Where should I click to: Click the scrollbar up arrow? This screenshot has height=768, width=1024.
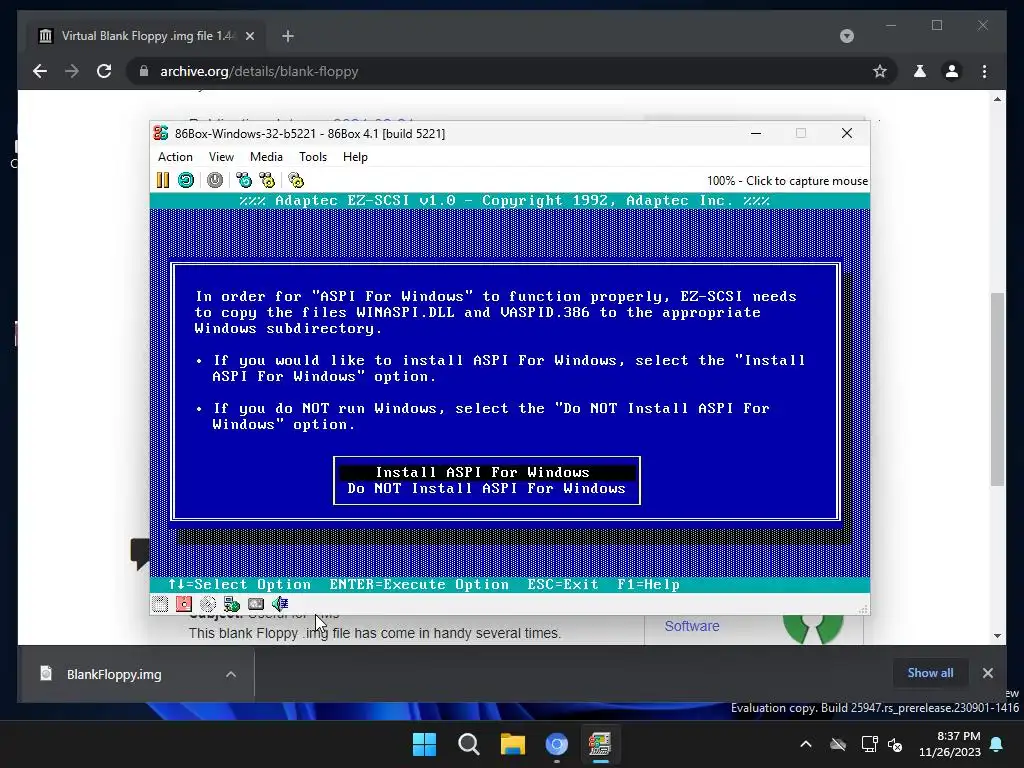click(x=997, y=99)
